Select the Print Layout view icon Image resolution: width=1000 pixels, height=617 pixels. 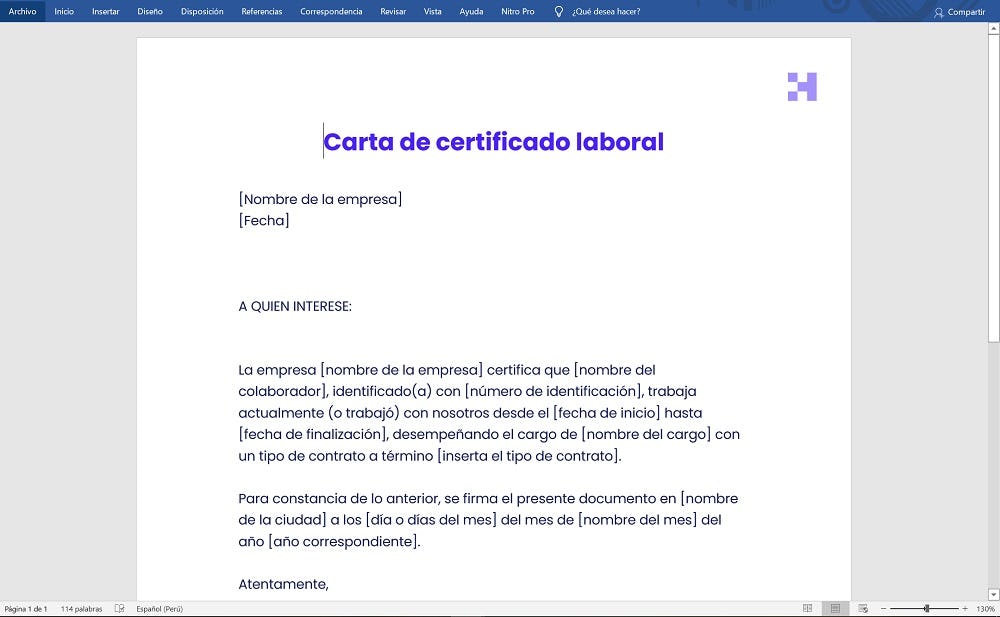(834, 608)
